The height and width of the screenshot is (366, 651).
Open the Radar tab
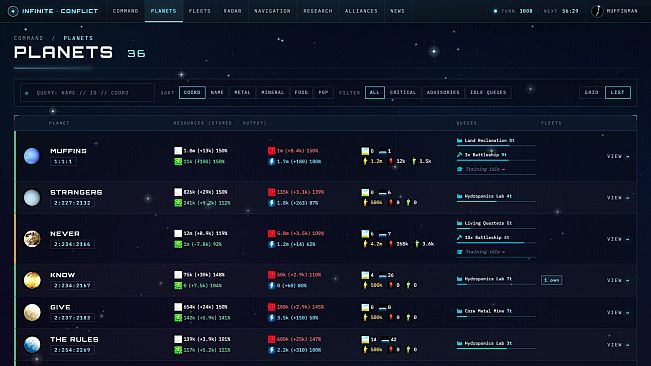(x=232, y=11)
